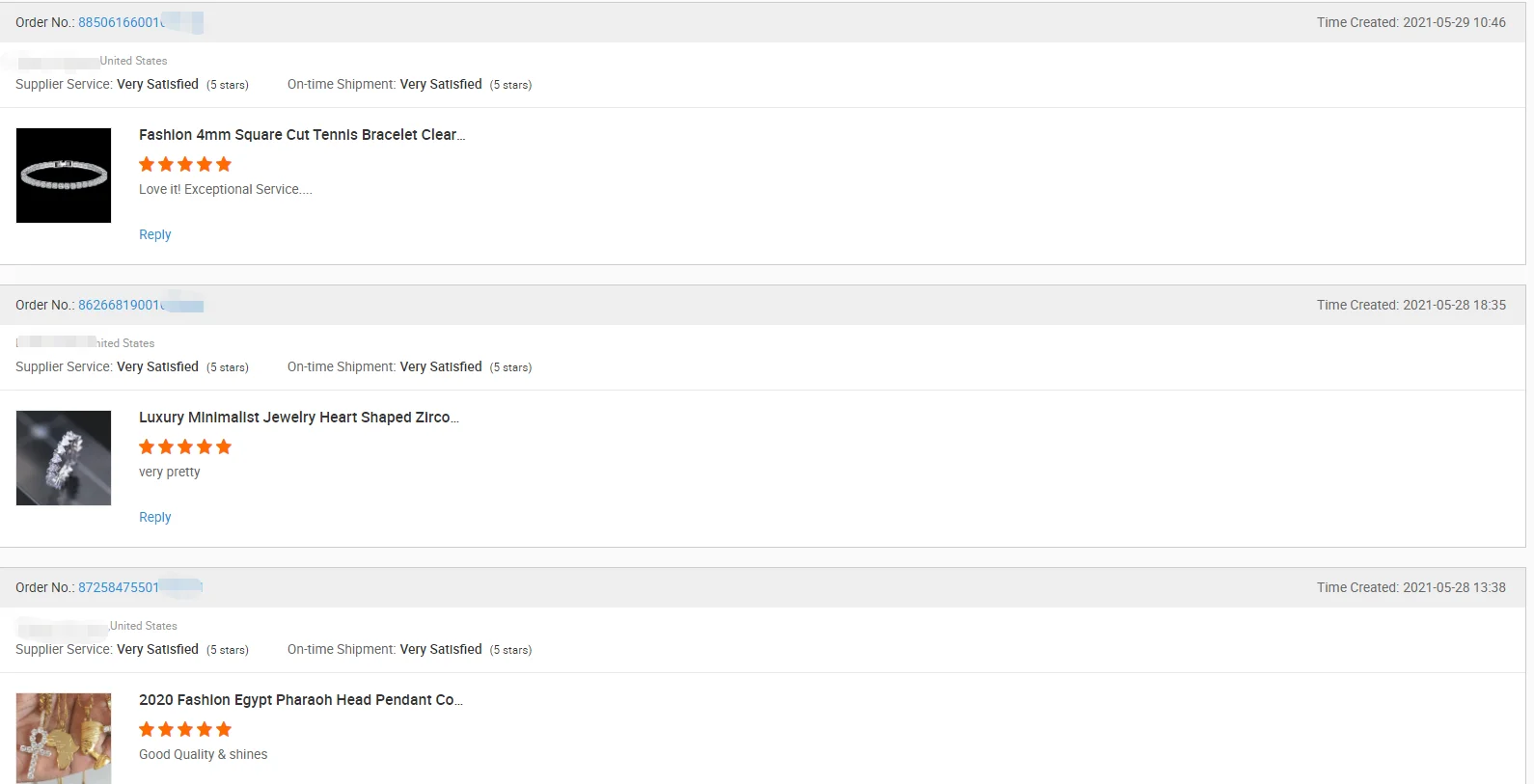Click the fifth star of the tennis bracelet rating

224,164
